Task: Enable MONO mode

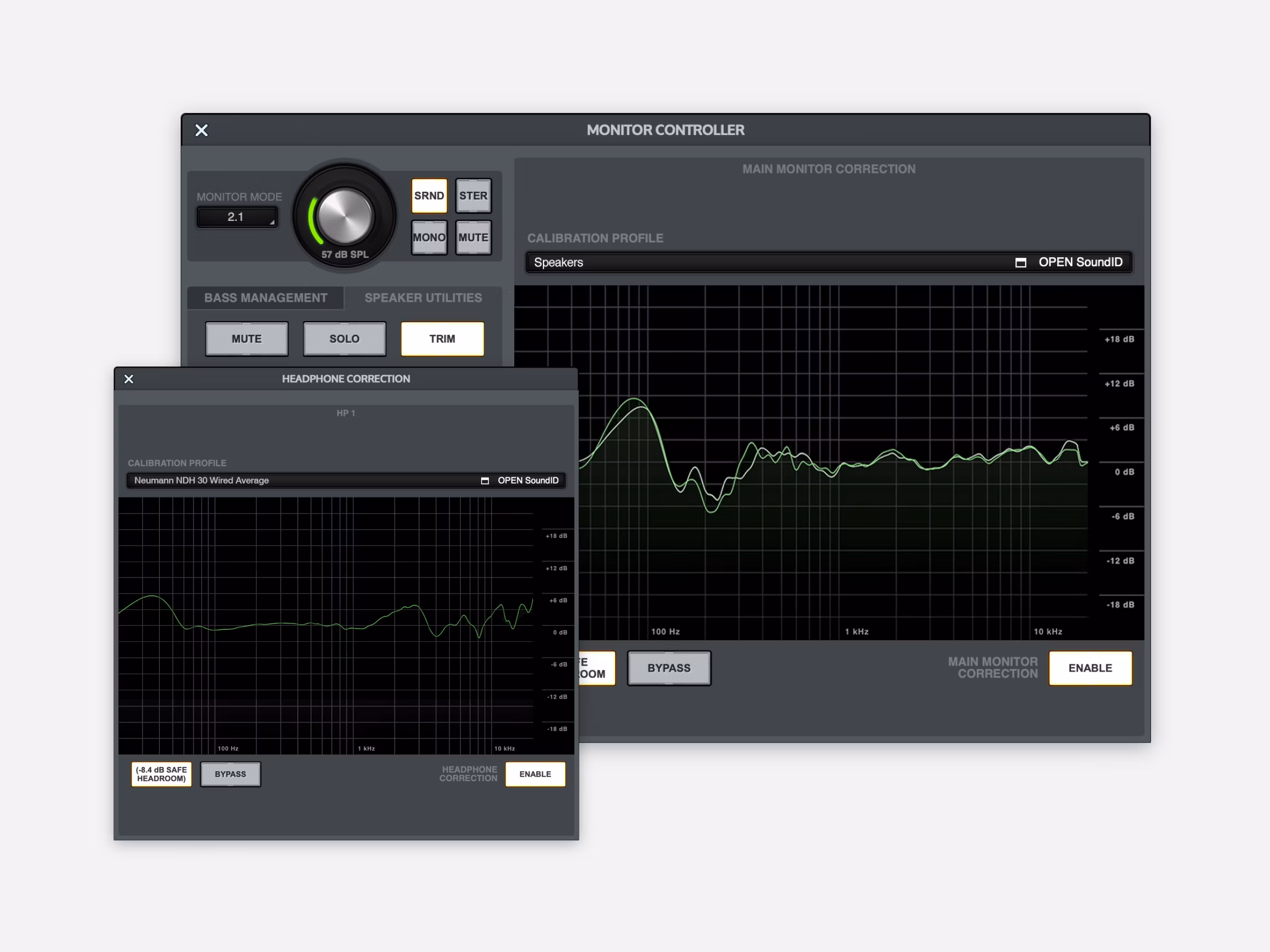Action: 429,237
